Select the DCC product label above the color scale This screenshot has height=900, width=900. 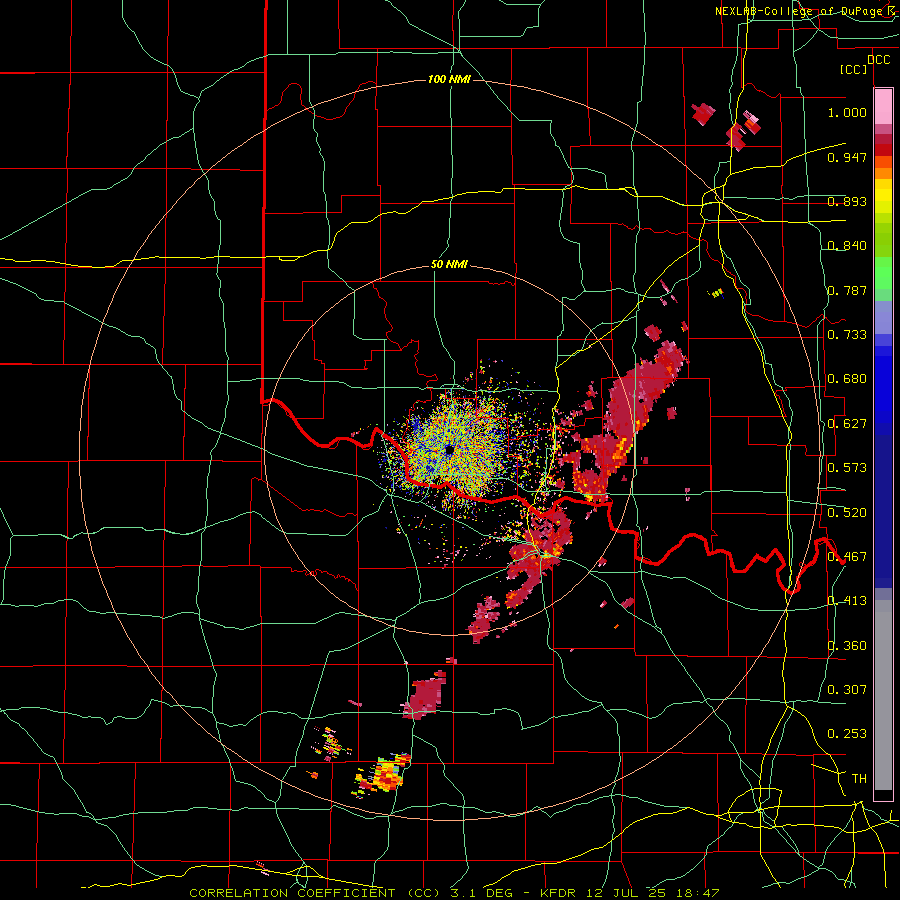click(x=878, y=60)
